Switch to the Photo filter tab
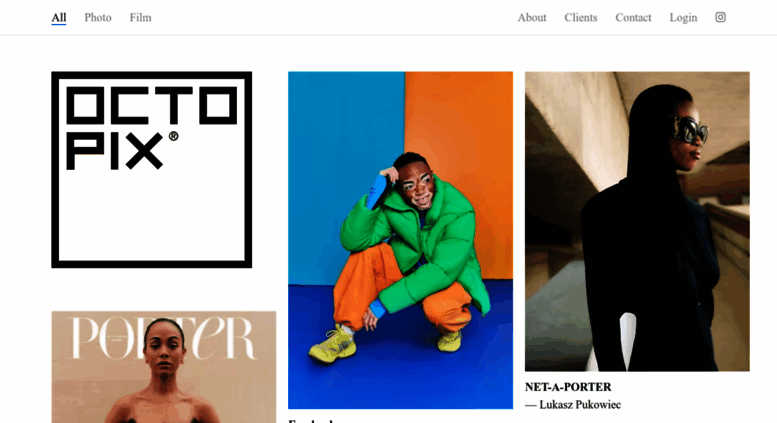 tap(98, 17)
